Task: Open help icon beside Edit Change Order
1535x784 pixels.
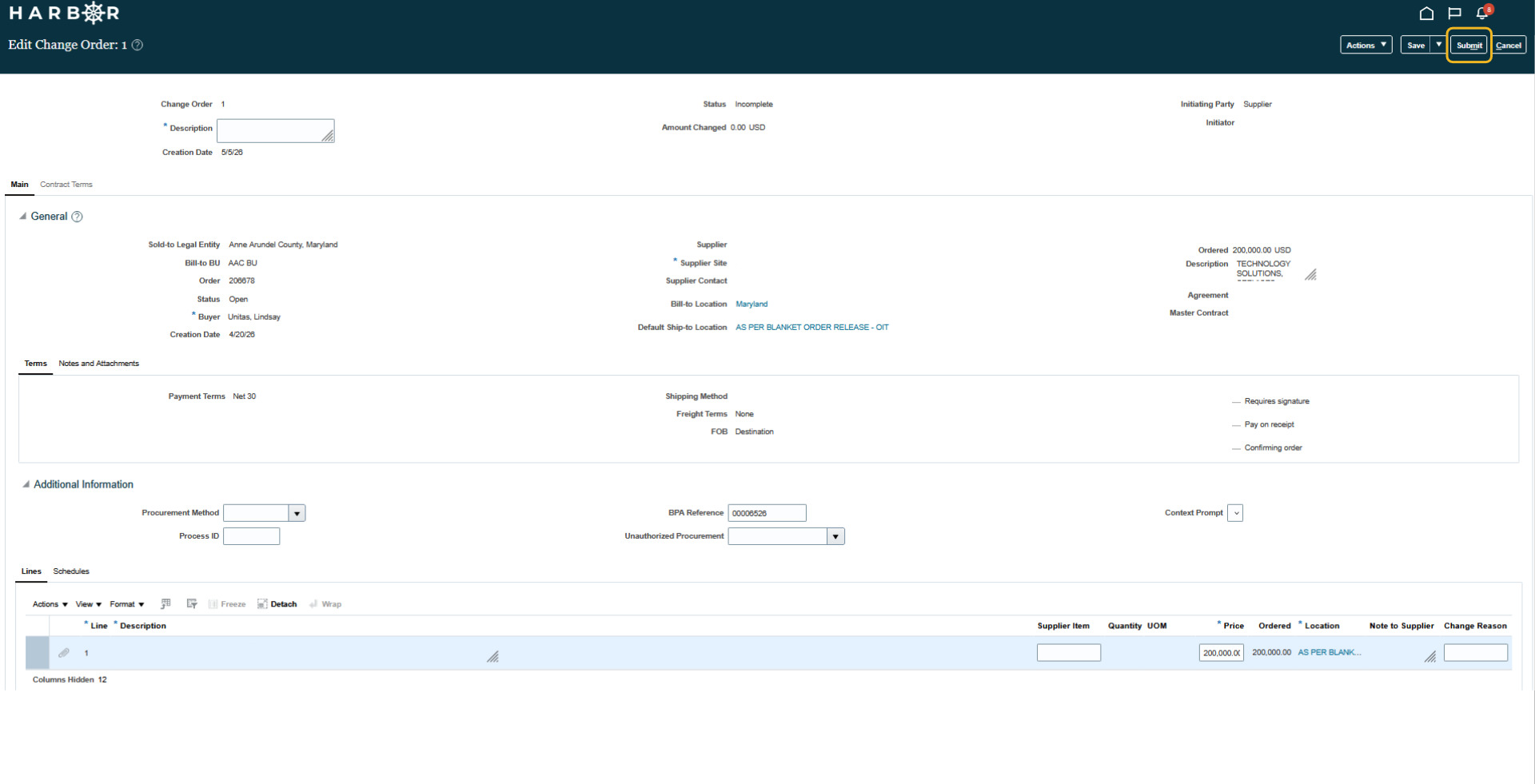Action: coord(138,45)
